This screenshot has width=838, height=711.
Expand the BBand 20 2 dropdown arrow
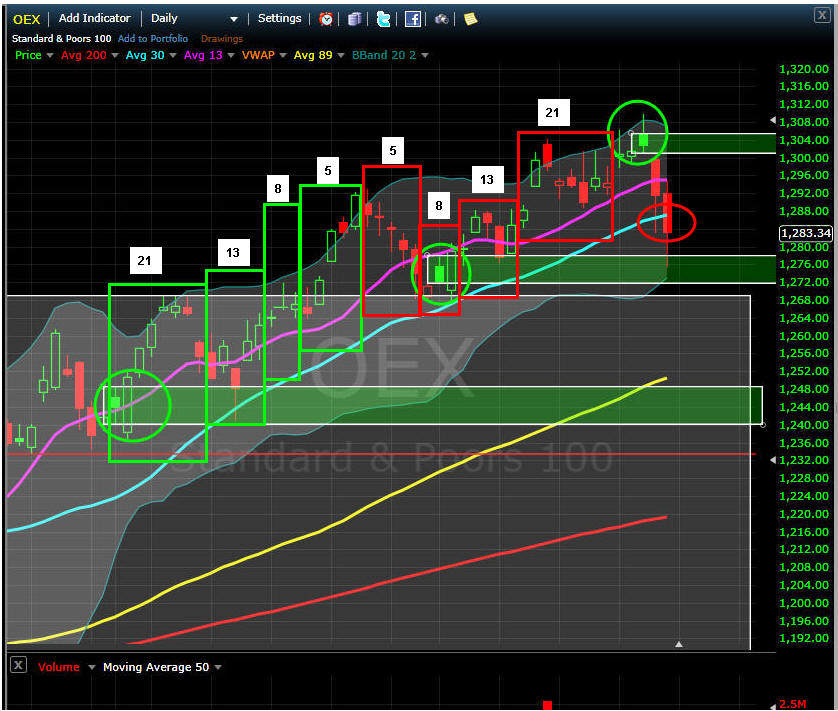425,56
